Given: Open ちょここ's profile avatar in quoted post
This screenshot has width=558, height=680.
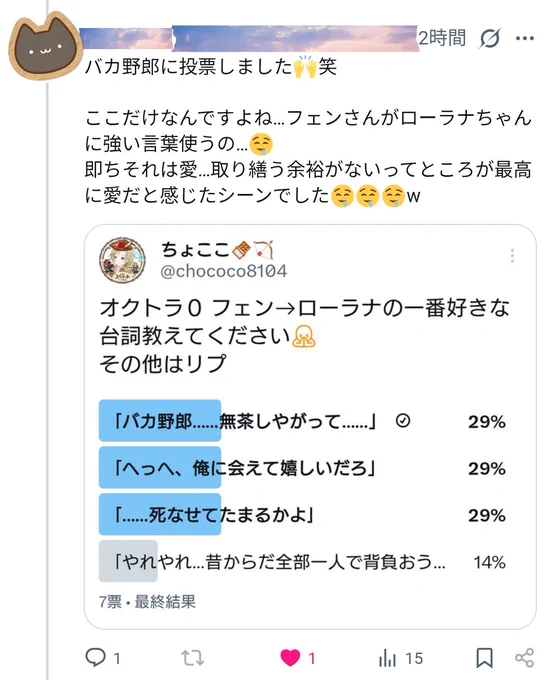Looking at the screenshot, I should tap(122, 260).
